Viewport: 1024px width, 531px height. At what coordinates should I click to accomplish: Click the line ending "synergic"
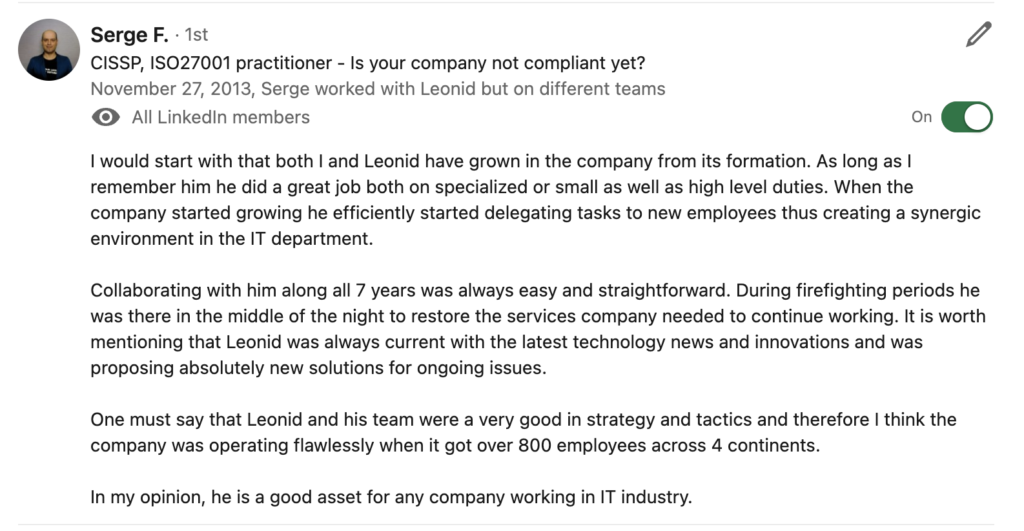click(x=536, y=214)
